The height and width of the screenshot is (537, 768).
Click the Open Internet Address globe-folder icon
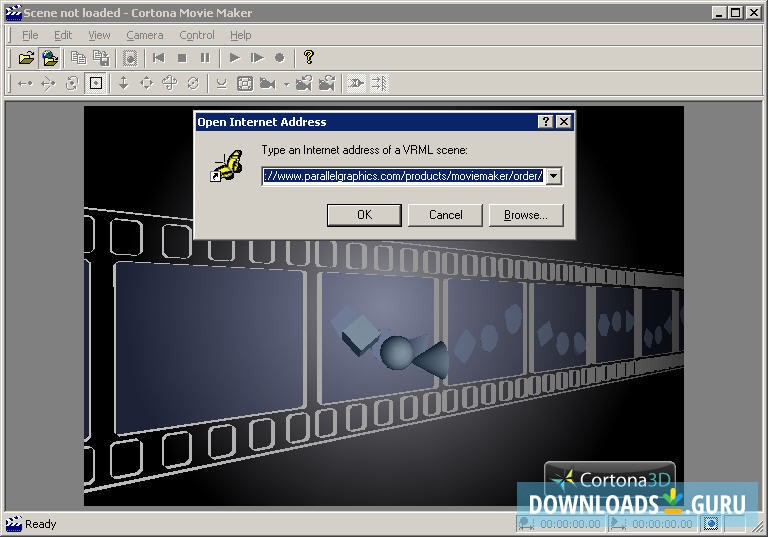pyautogui.click(x=49, y=58)
